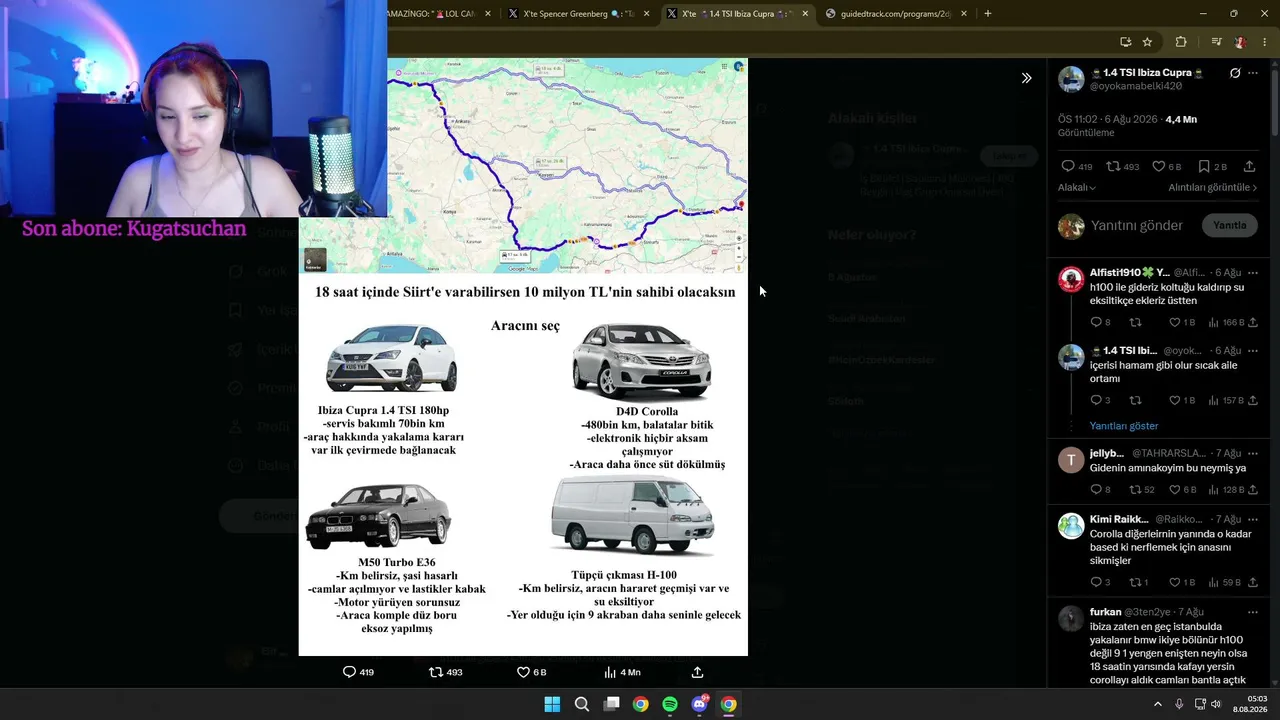Viewport: 1280px width, 720px height.
Task: Open the Windows Start menu
Action: [x=552, y=704]
